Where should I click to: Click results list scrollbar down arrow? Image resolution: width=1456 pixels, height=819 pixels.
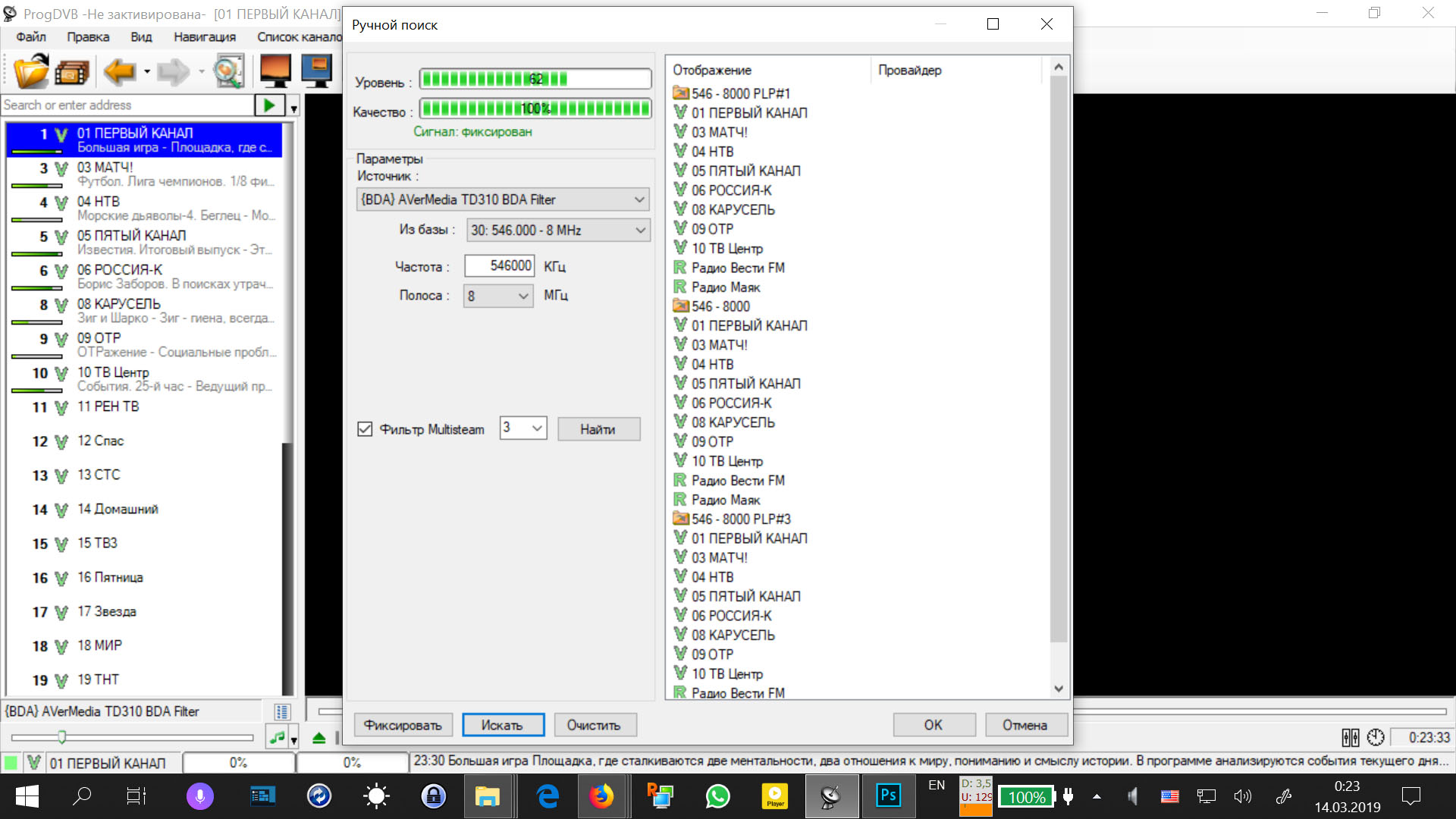[1059, 689]
